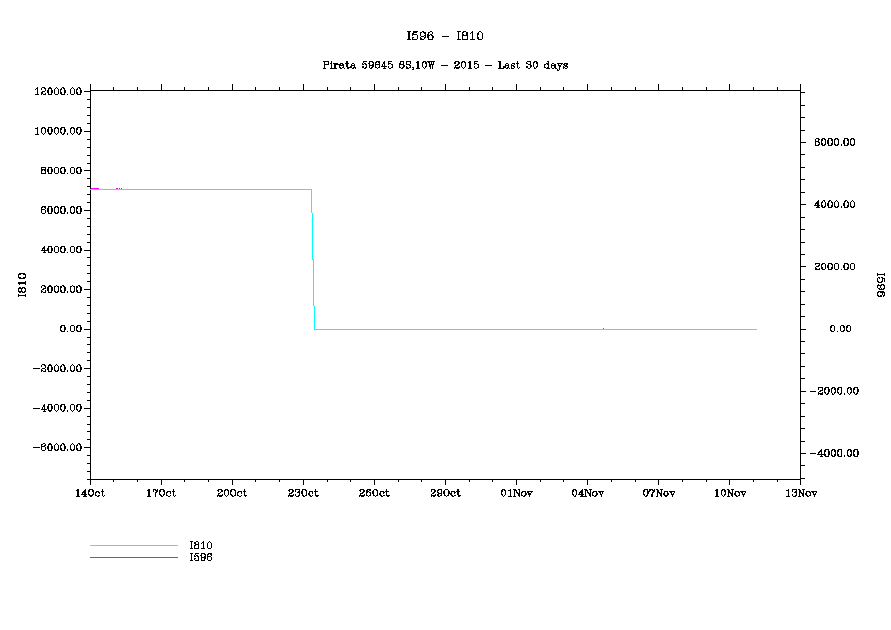Select the I810 legend label
The image size is (891, 630).
(200, 546)
